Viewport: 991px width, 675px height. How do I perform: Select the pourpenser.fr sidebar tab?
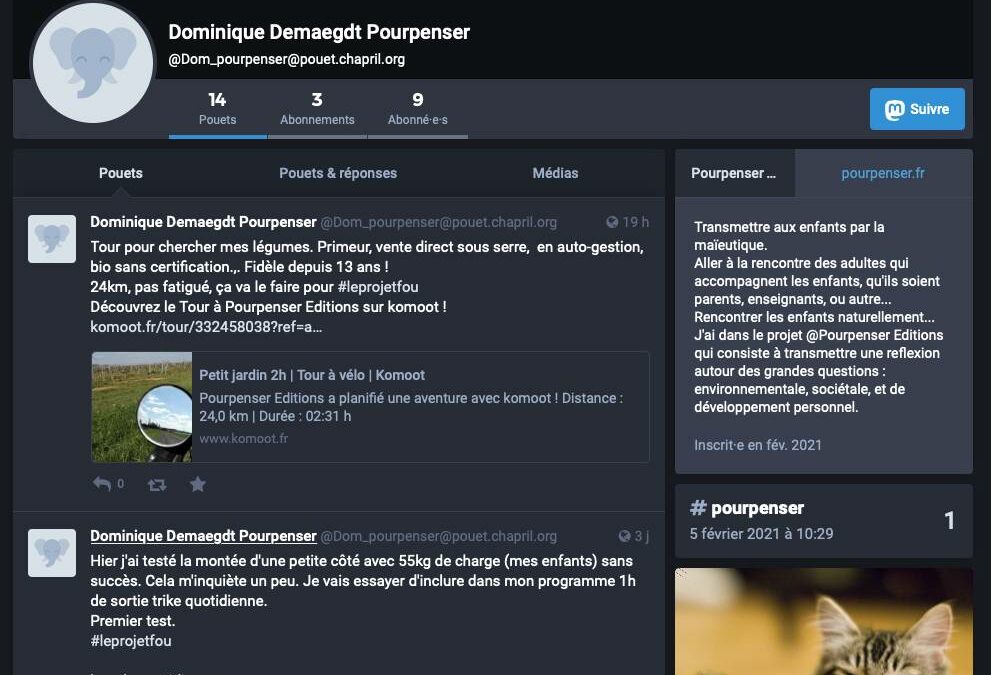(x=882, y=173)
